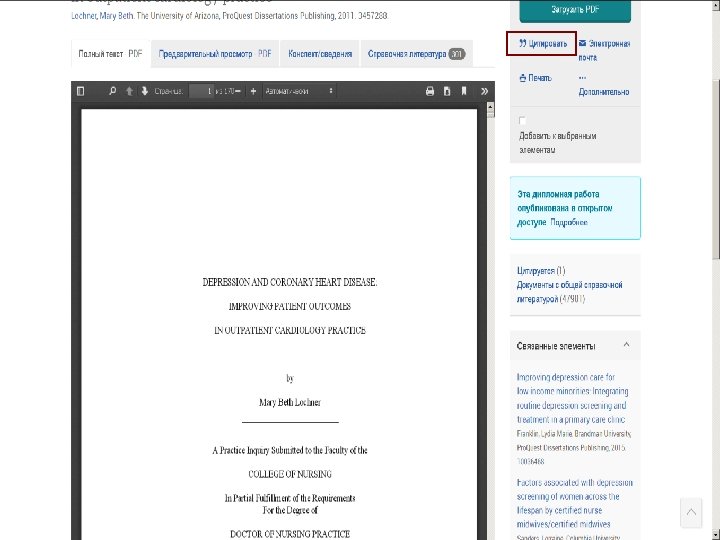
Task: Open related item Factors associated with depression
Action: coord(574,503)
